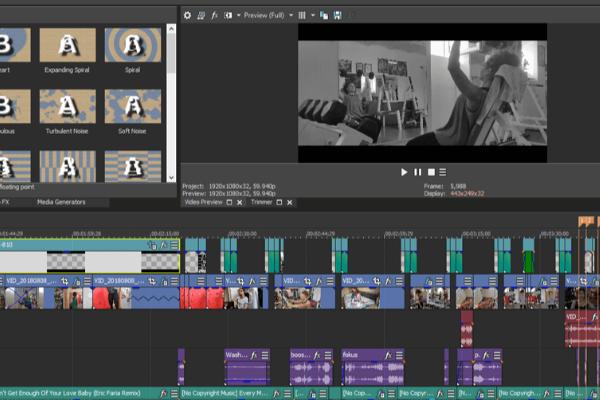The height and width of the screenshot is (400, 600).
Task: Open menu of Wash... audio event
Action: coord(265,356)
